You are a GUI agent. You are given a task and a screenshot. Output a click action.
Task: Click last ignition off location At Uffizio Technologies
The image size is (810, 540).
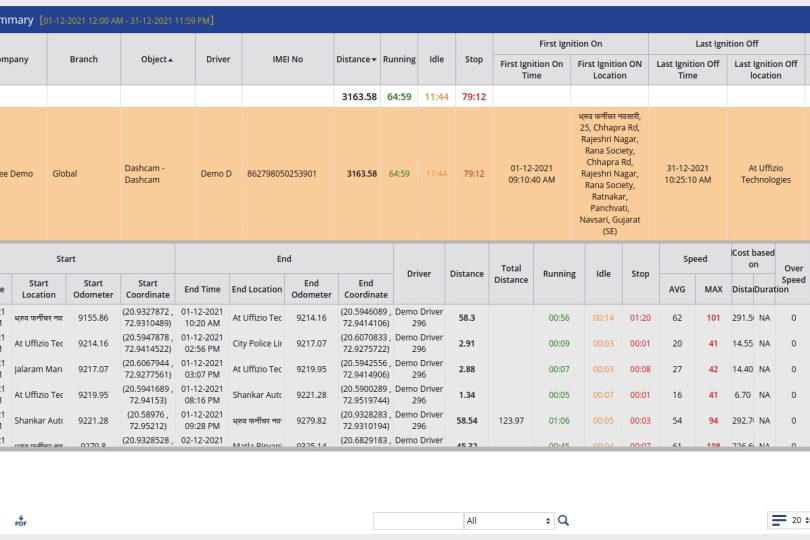[x=765, y=174]
